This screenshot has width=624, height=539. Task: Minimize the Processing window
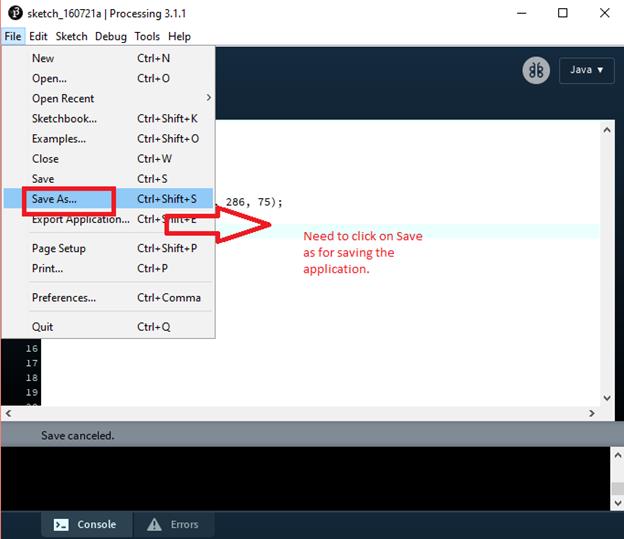pyautogui.click(x=521, y=13)
